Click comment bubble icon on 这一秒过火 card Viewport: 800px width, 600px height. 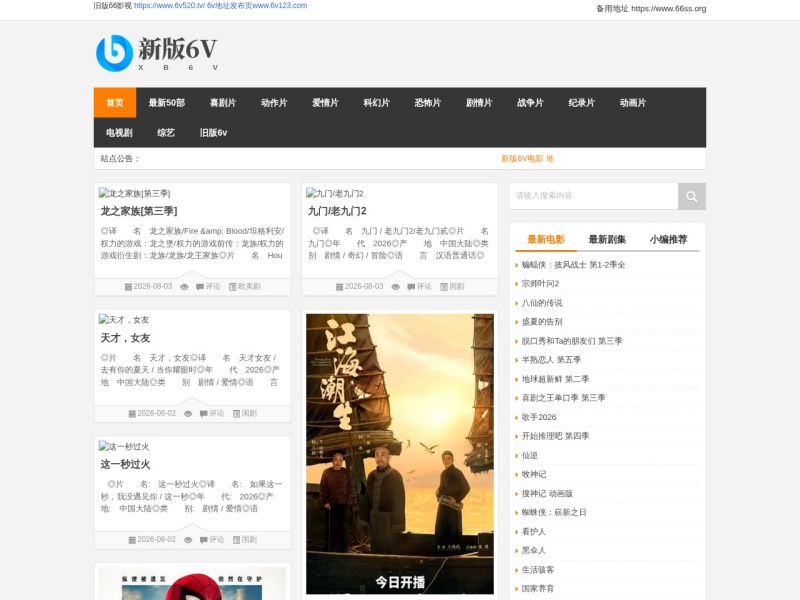[x=204, y=540]
